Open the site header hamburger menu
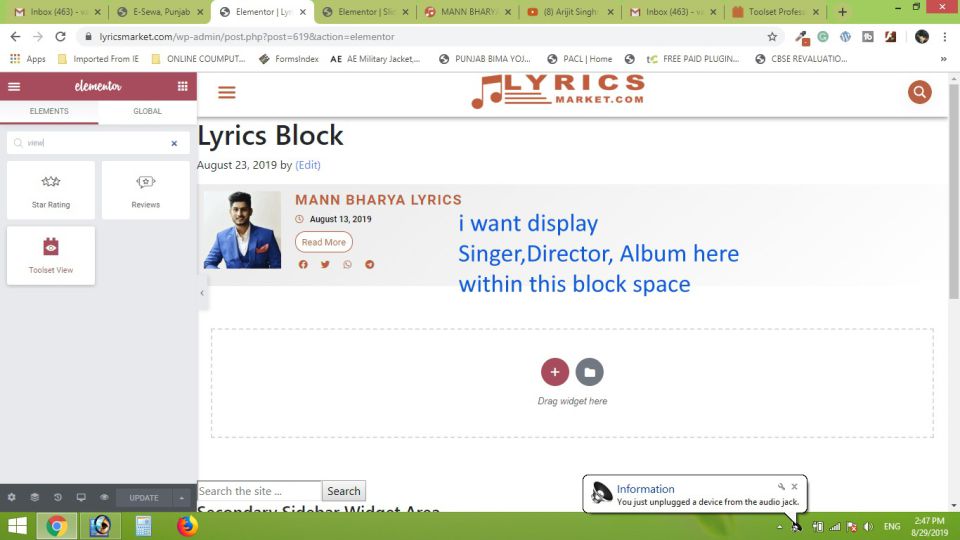960x540 pixels. point(227,93)
